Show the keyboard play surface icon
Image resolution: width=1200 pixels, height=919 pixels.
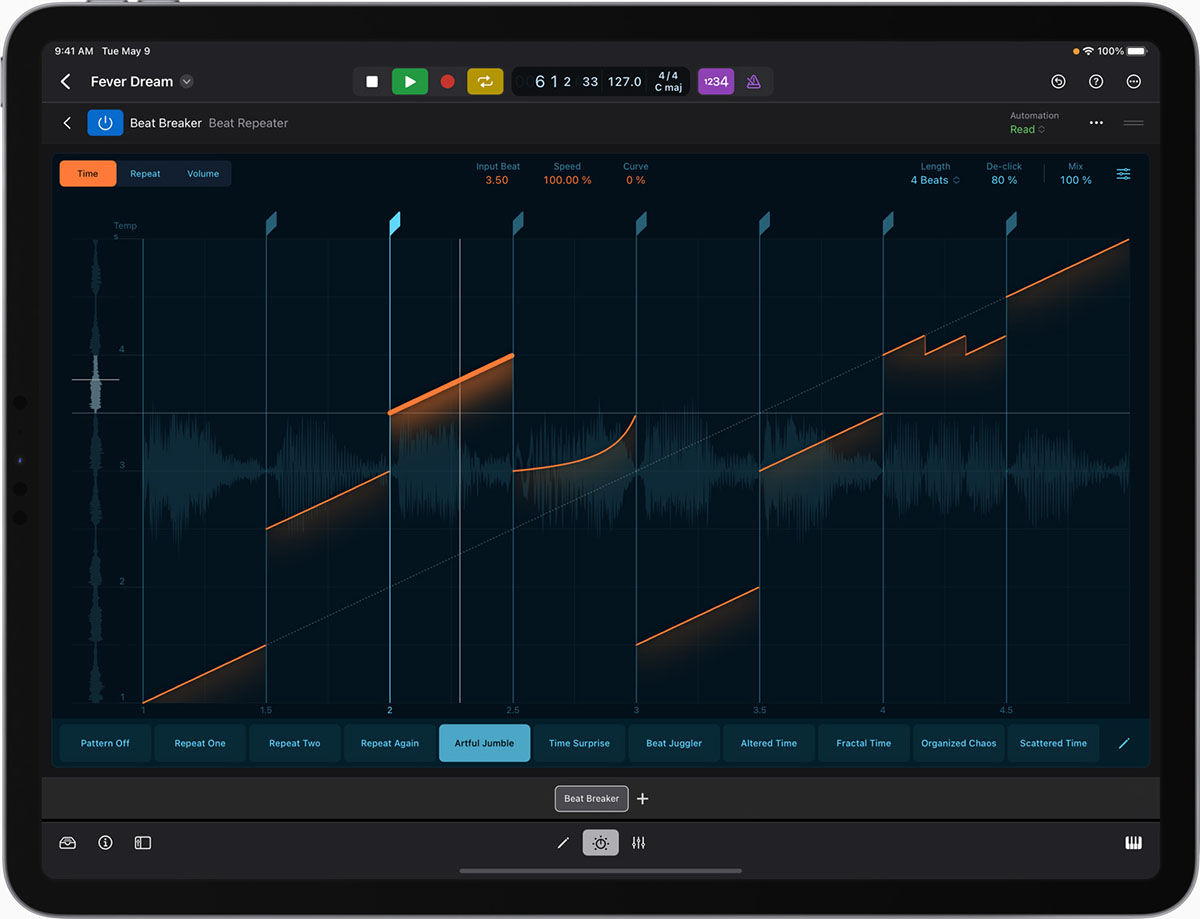(x=1133, y=843)
